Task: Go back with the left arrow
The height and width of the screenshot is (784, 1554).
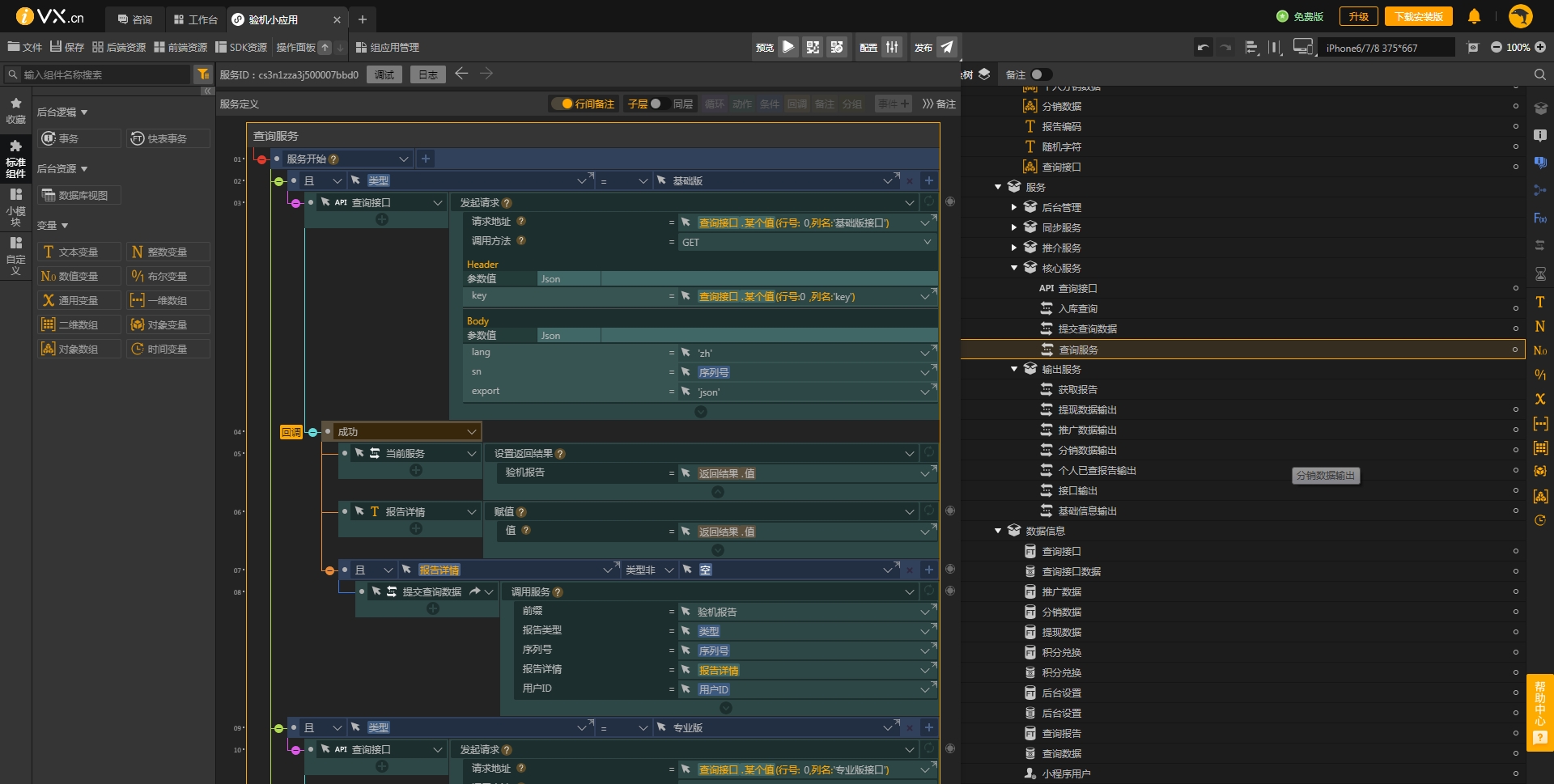Action: tap(461, 74)
